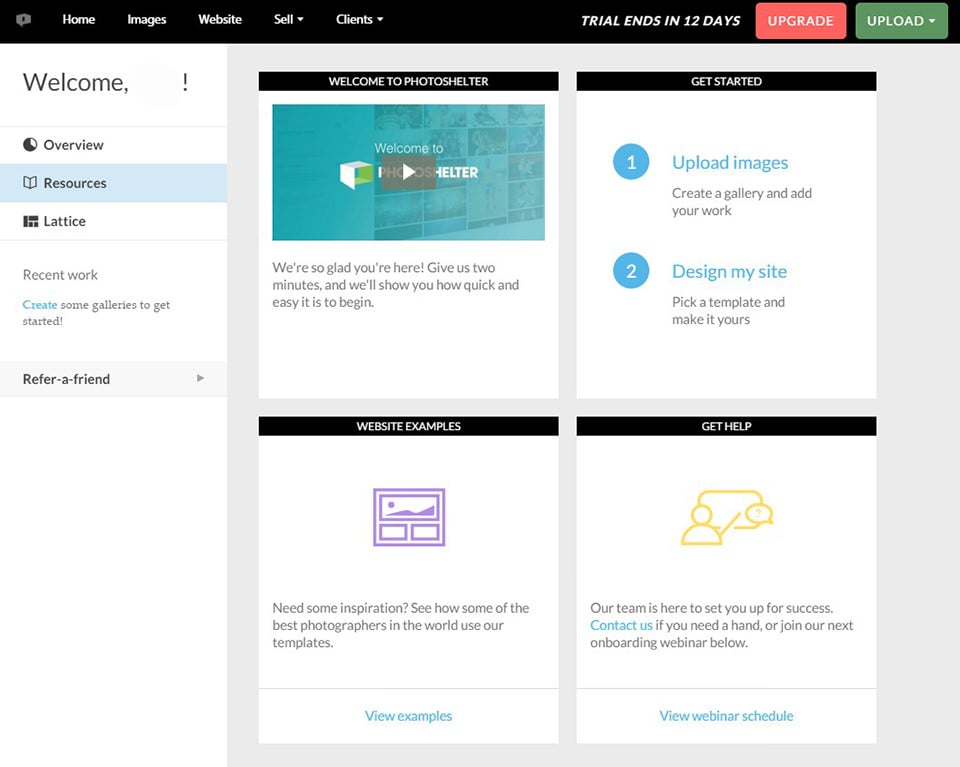This screenshot has height=767, width=960.
Task: Open the Sell dropdown menu
Action: point(288,20)
